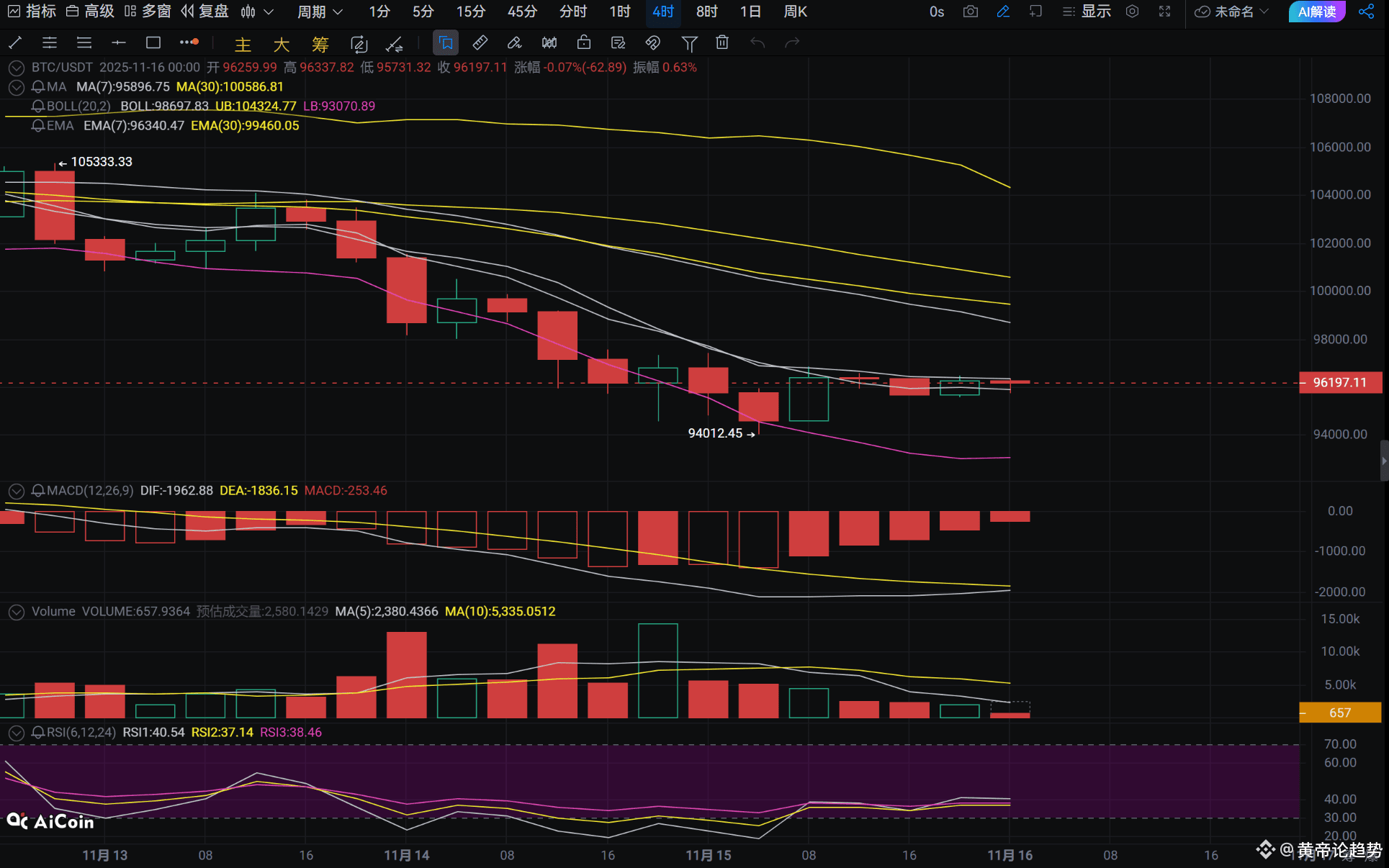The height and width of the screenshot is (868, 1389).
Task: Select the 15分 timeframe tab
Action: pos(470,12)
